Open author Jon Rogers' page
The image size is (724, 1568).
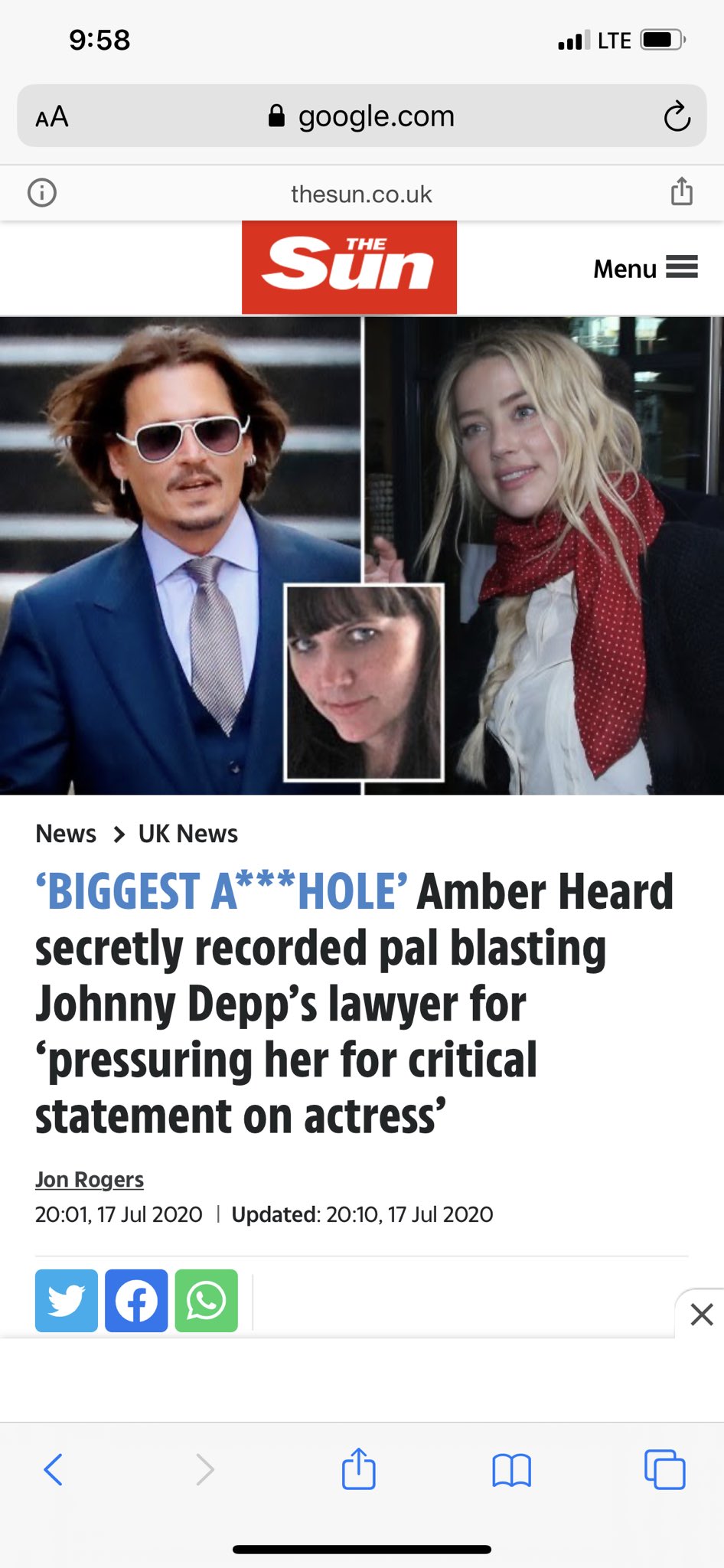pos(90,1180)
